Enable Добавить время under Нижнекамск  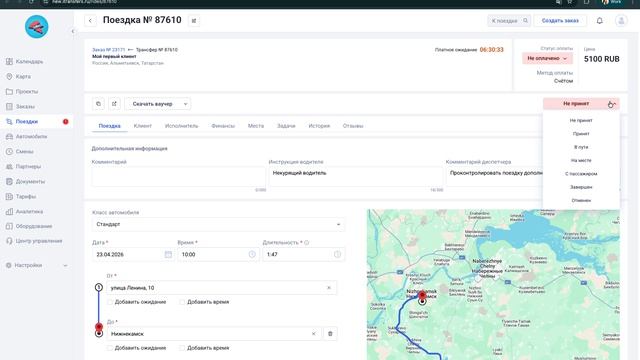[x=182, y=348]
